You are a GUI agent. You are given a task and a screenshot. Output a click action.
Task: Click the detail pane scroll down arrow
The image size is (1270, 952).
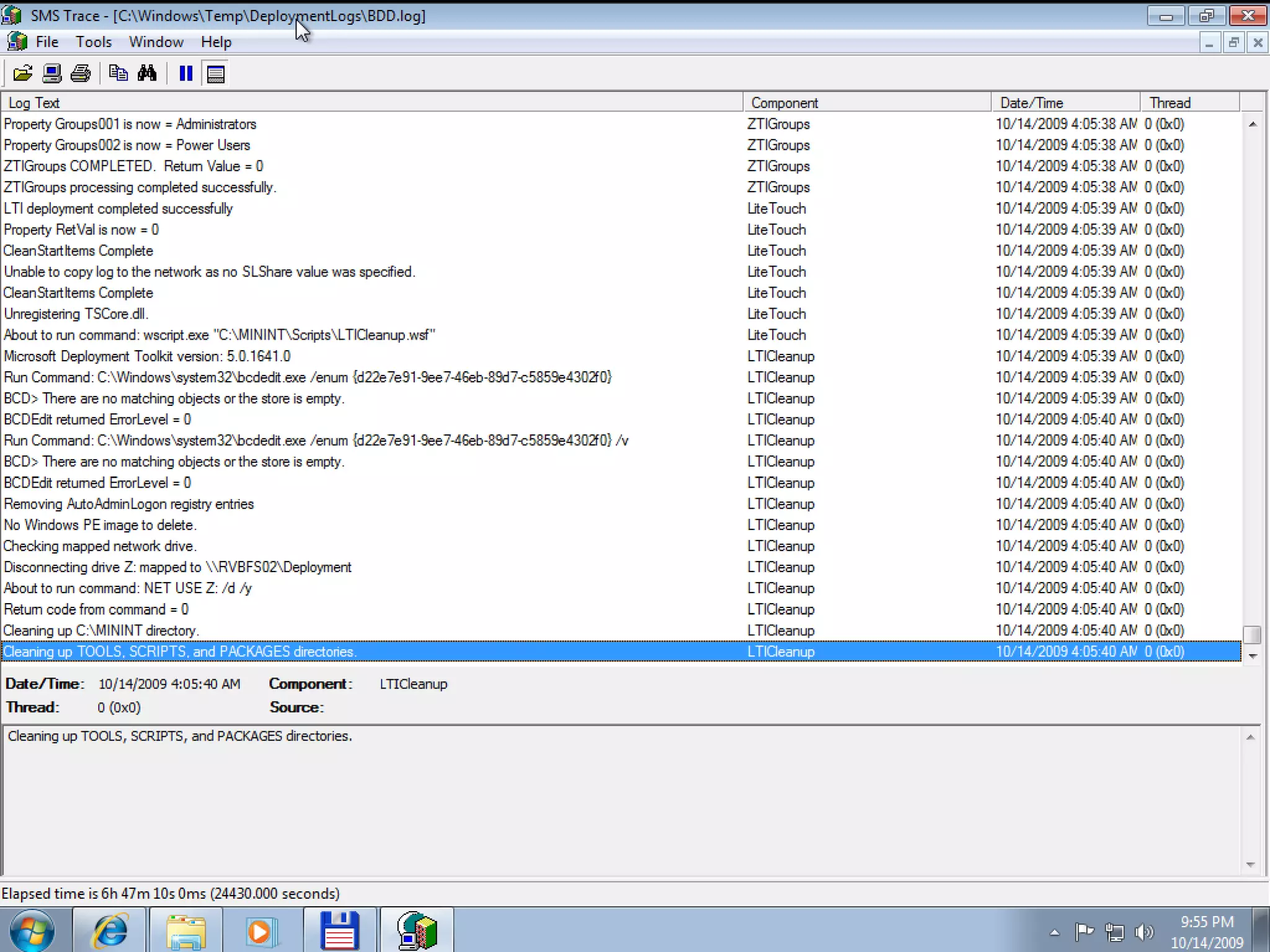(x=1250, y=864)
